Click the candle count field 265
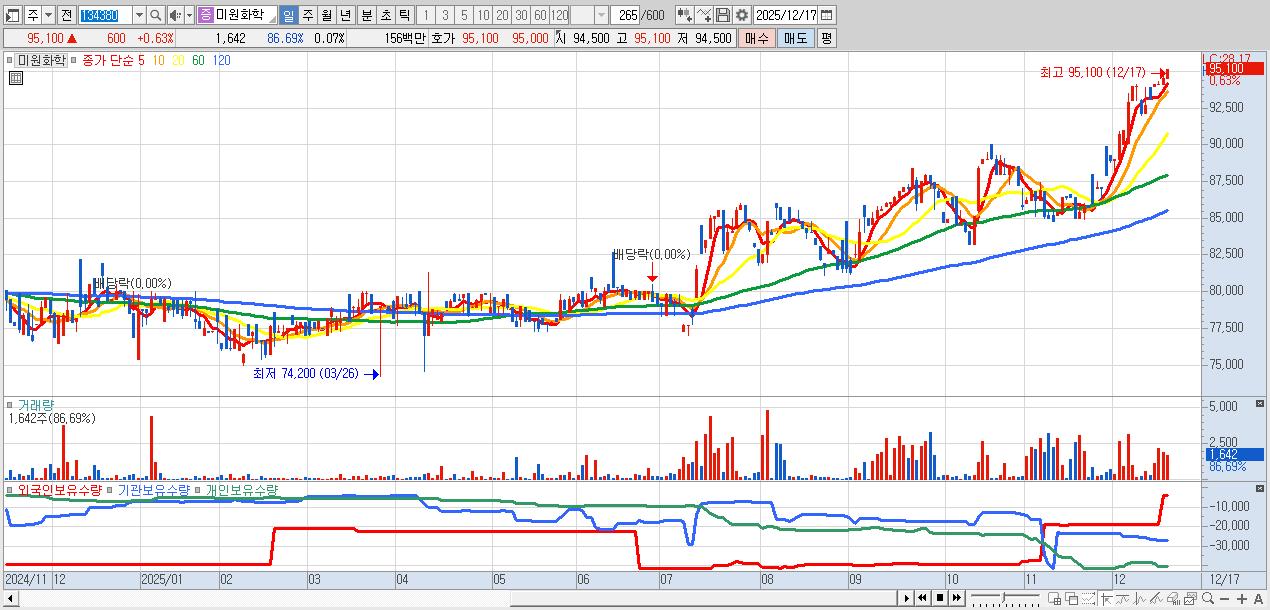 point(624,15)
